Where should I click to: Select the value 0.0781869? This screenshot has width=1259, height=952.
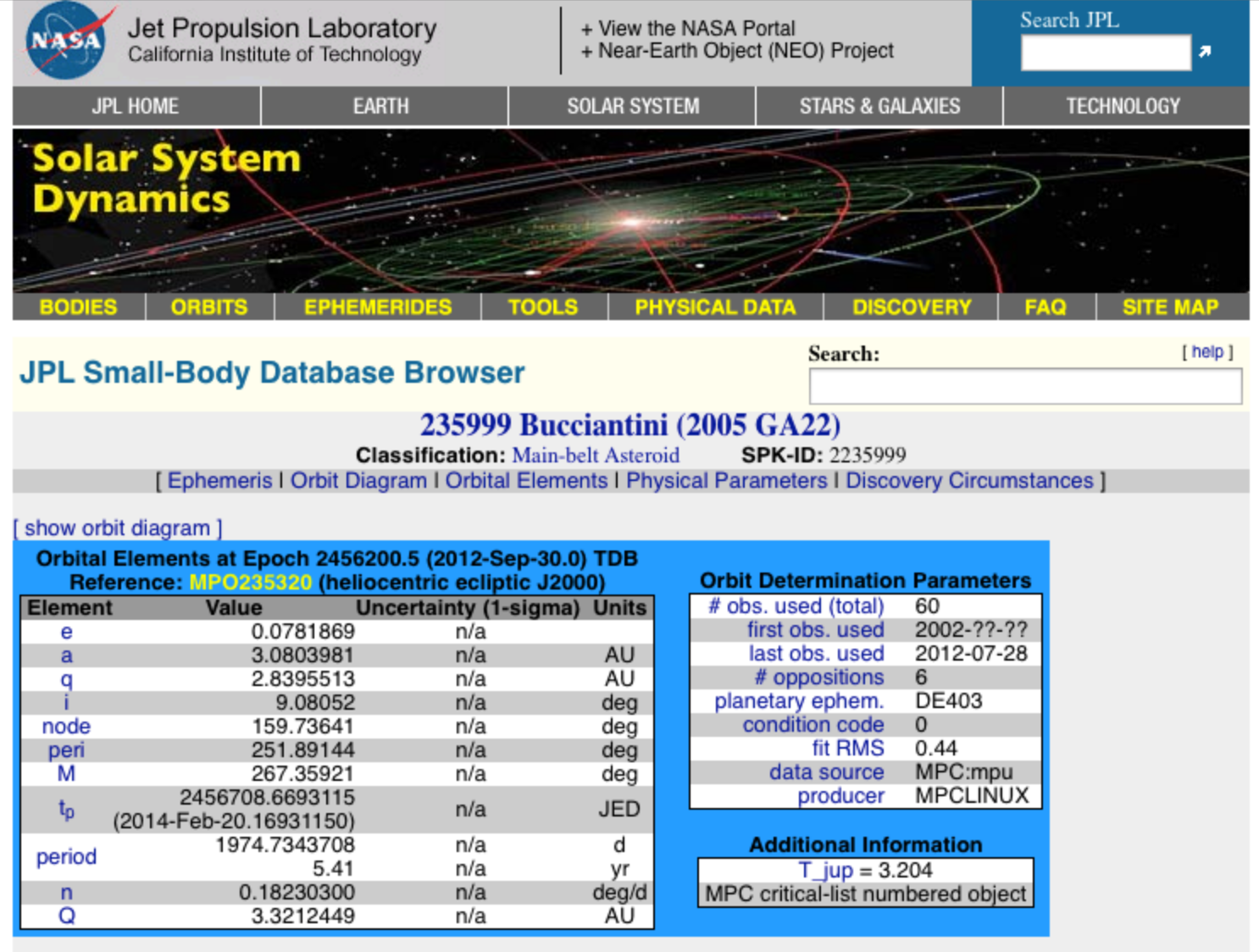(302, 632)
